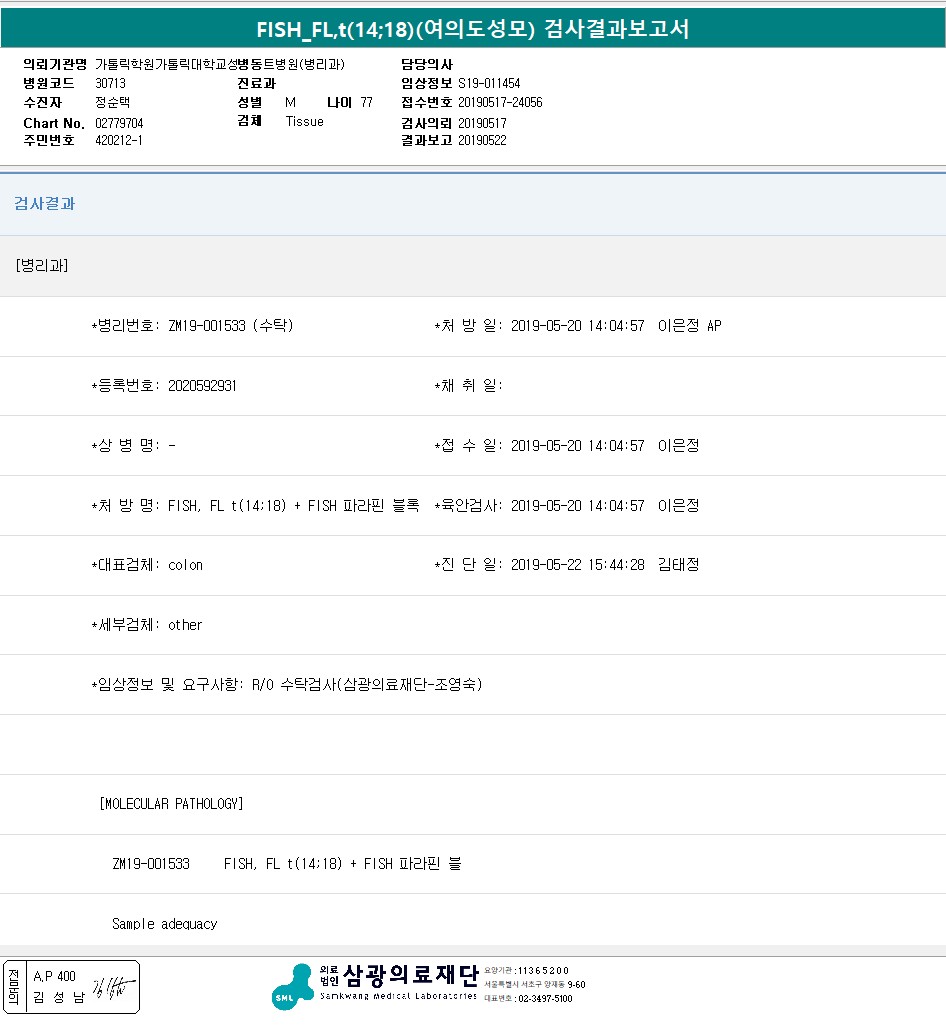
Task: Click the 삼광의료재단 foundation name in footer
Action: 410,974
